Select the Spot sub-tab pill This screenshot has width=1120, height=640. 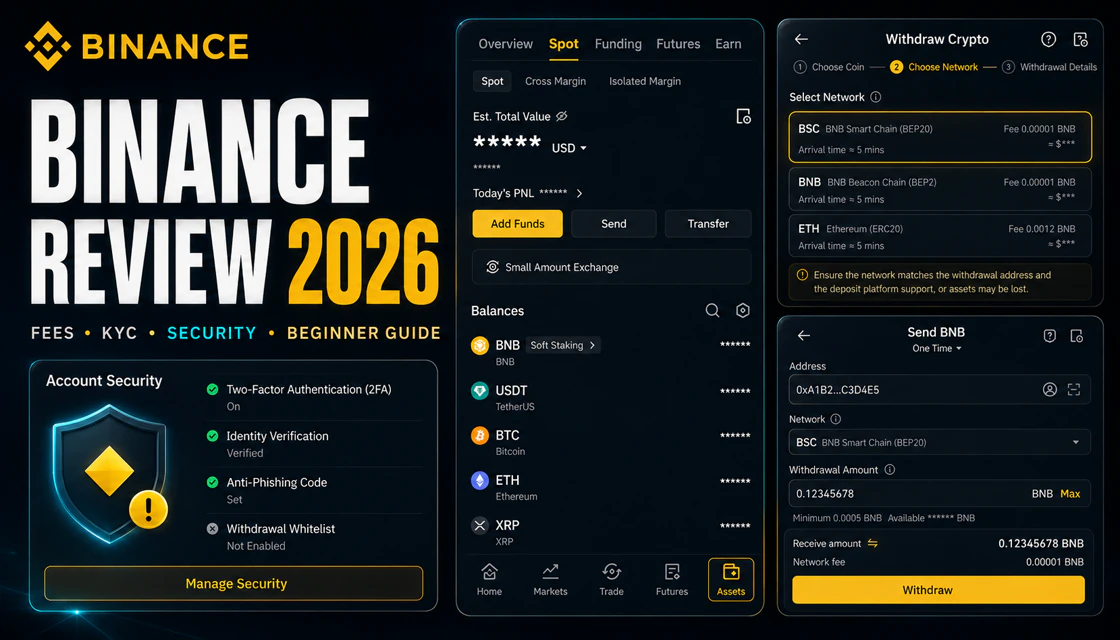coord(492,81)
